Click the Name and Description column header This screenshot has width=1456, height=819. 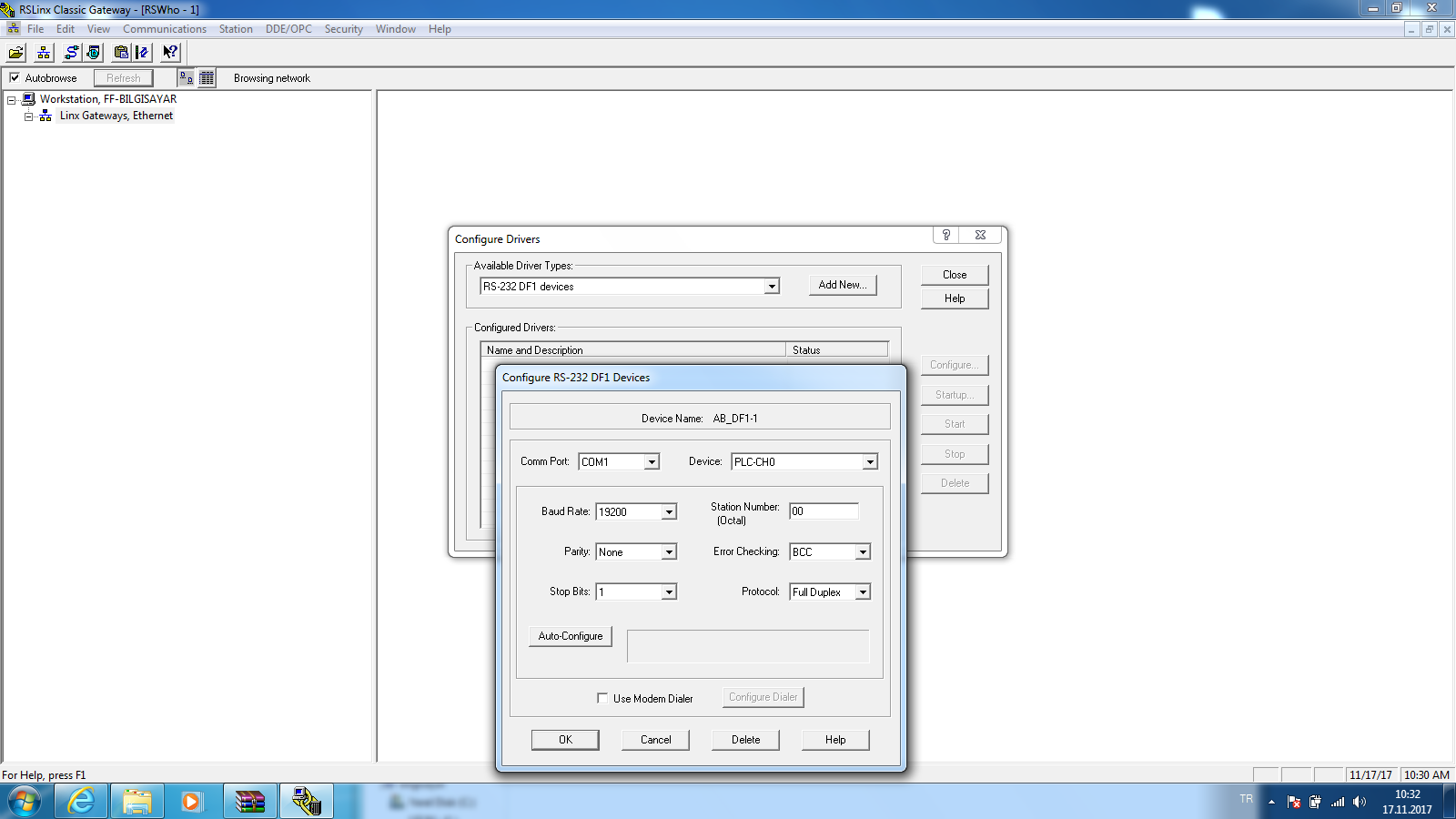pos(633,350)
